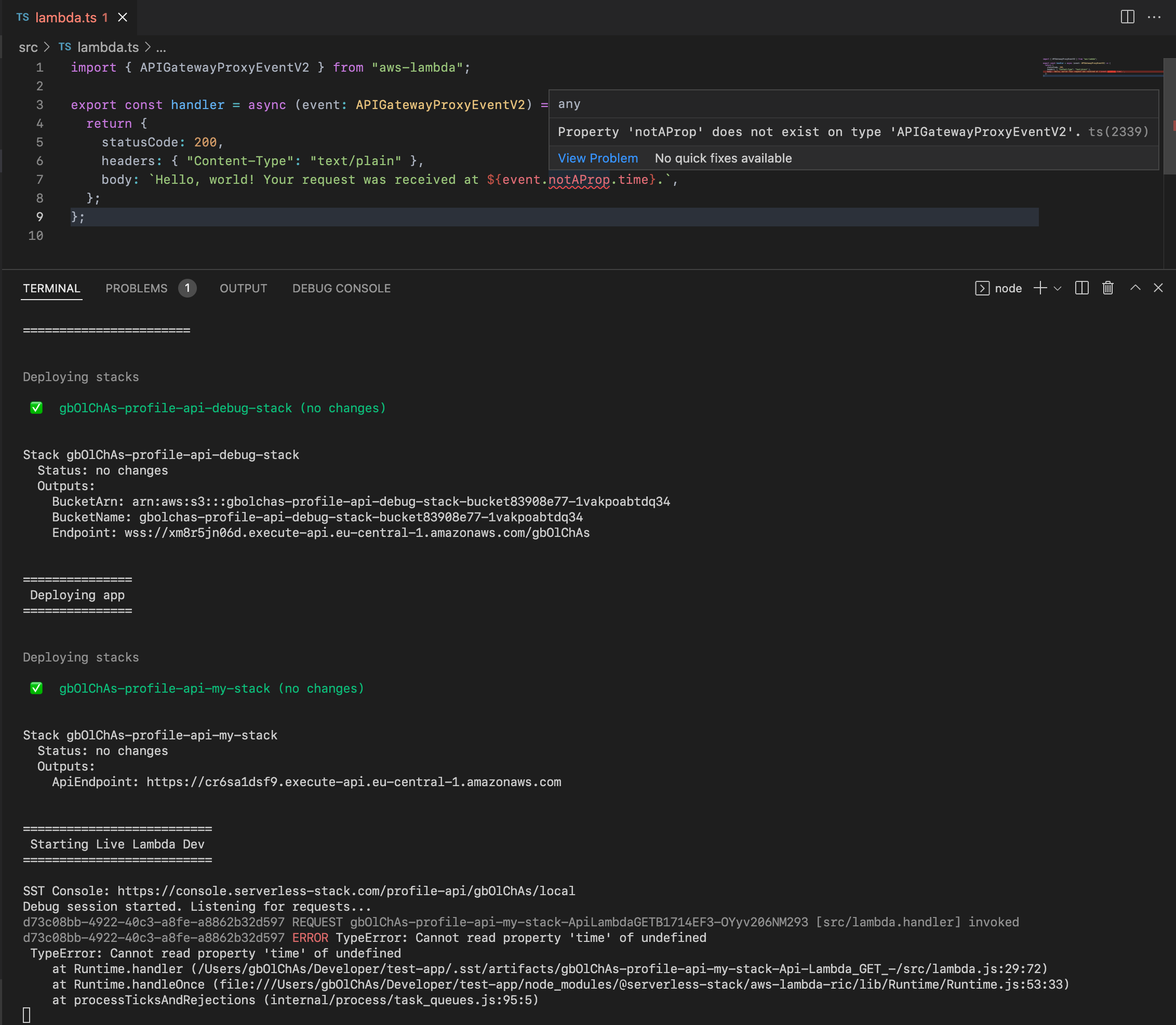1176x1025 pixels.
Task: Click the editor minimap preview
Action: coord(1102,67)
